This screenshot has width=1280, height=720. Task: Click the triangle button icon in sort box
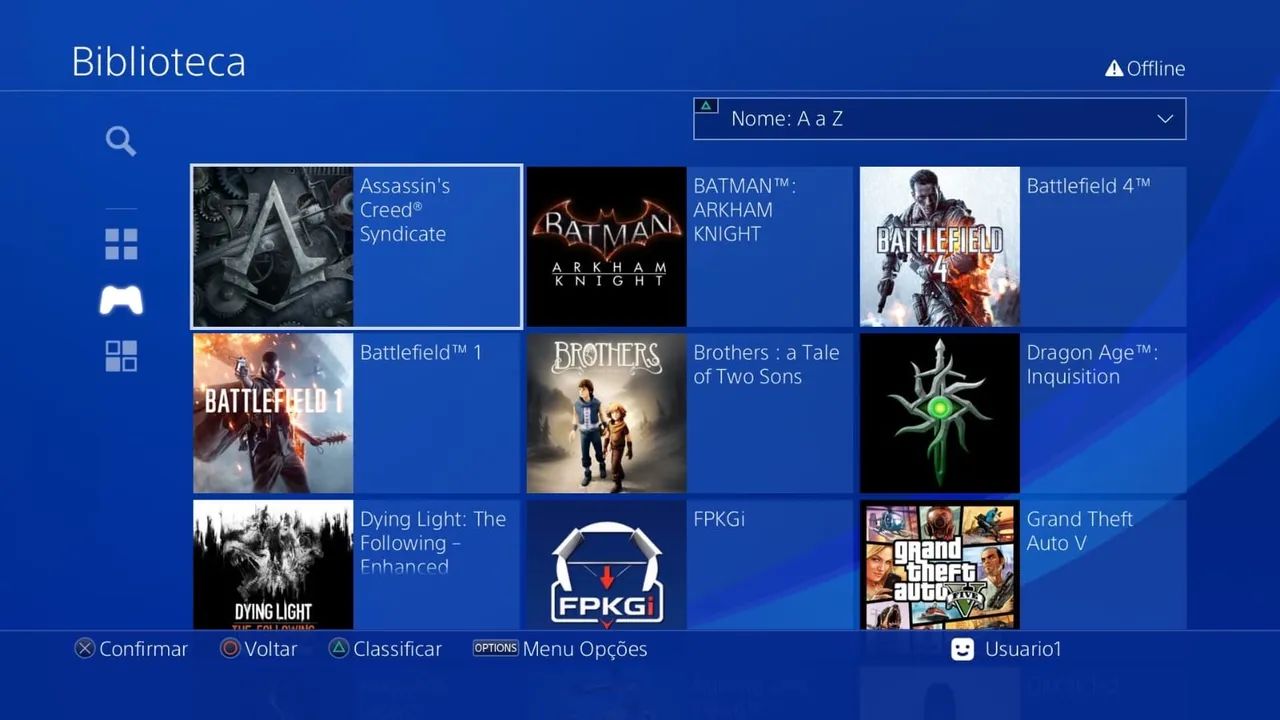[x=706, y=106]
